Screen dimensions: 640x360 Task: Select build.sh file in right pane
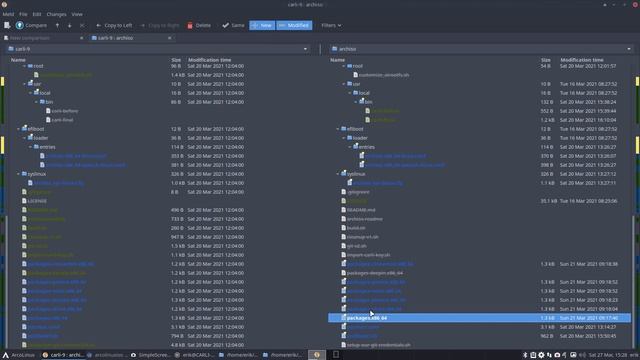[x=356, y=228]
